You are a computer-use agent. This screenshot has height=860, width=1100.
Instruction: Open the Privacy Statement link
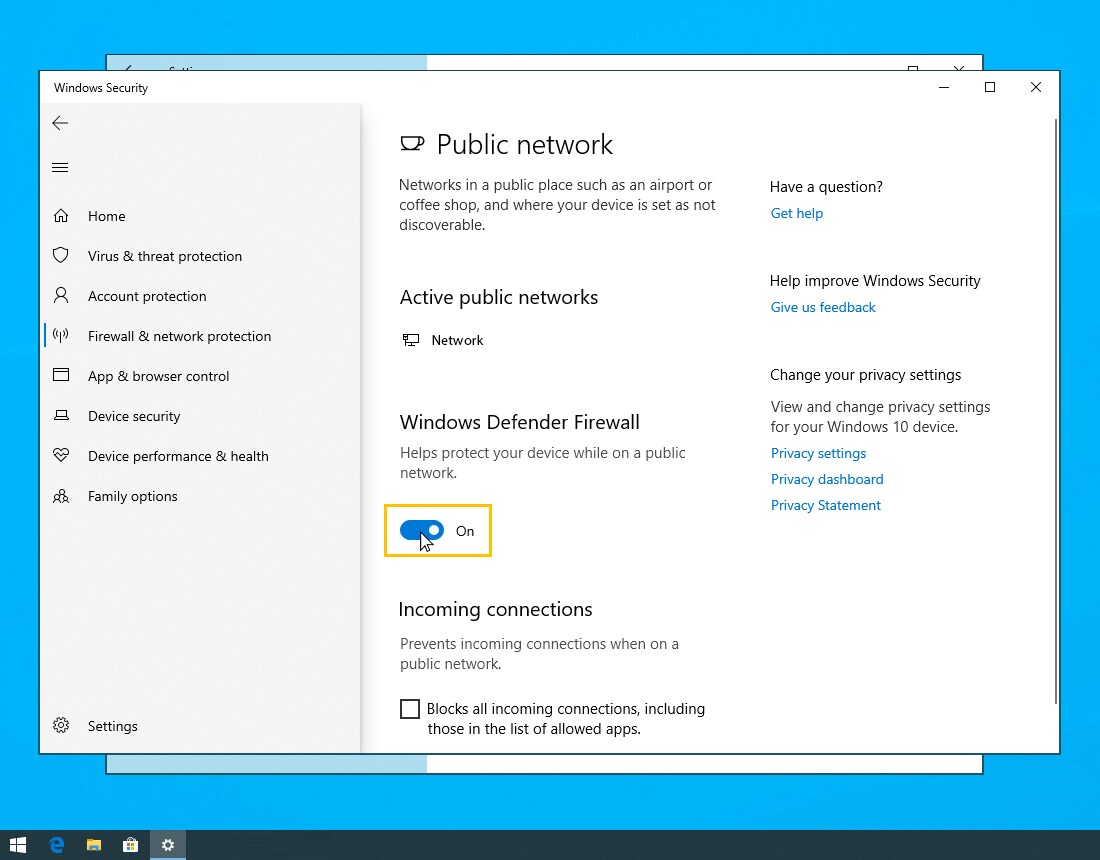825,505
